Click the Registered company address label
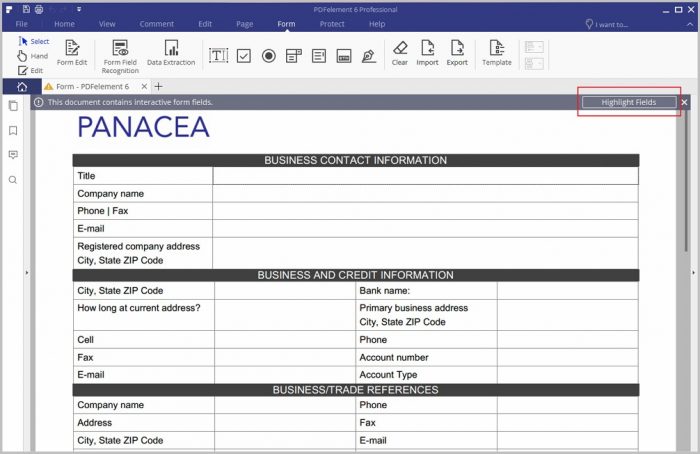Screen dimensions: 700x454 point(138,246)
